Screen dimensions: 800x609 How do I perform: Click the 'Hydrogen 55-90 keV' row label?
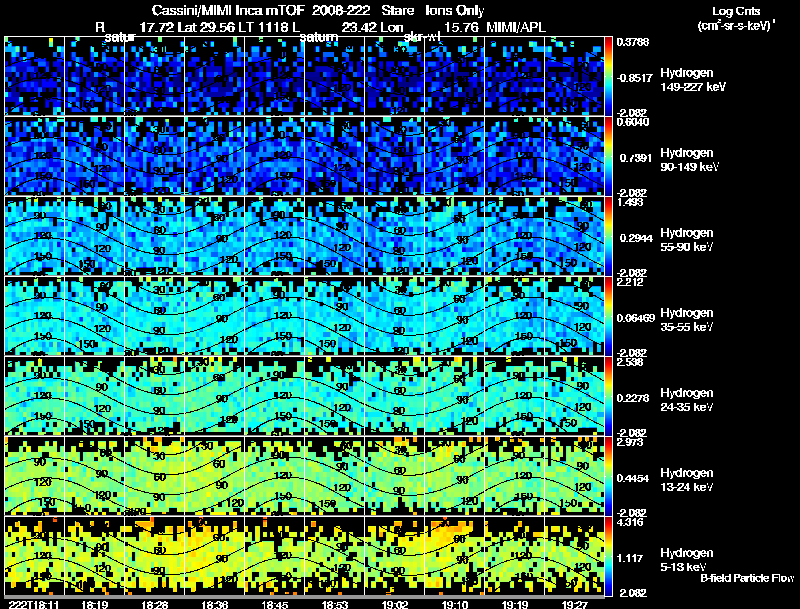(x=687, y=240)
